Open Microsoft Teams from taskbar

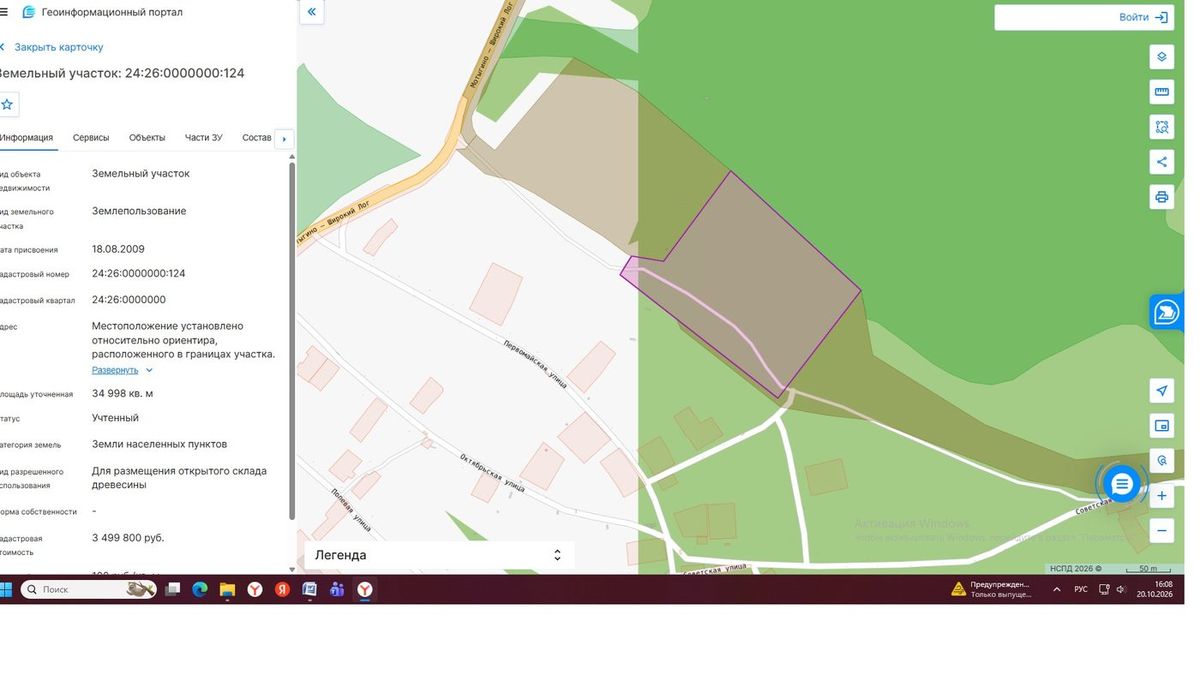coord(337,590)
